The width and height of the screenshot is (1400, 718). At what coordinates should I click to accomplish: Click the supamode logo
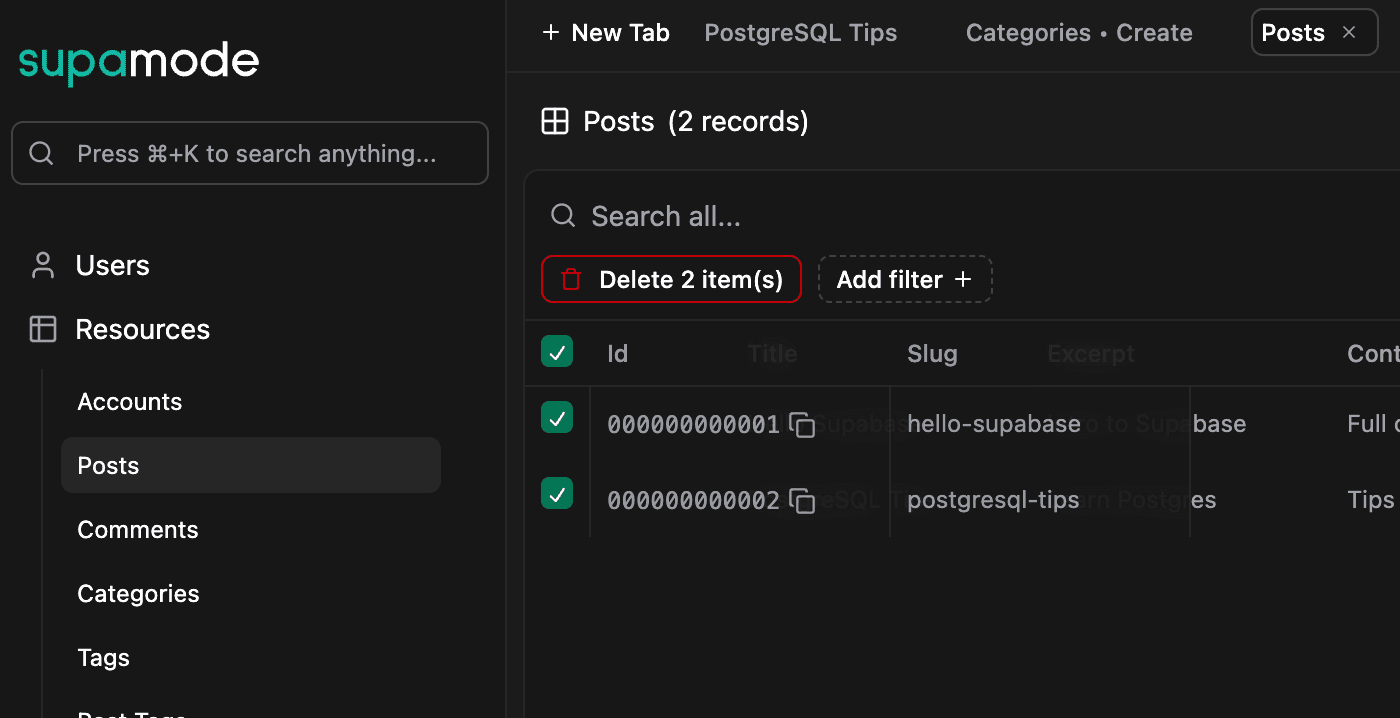(x=138, y=63)
